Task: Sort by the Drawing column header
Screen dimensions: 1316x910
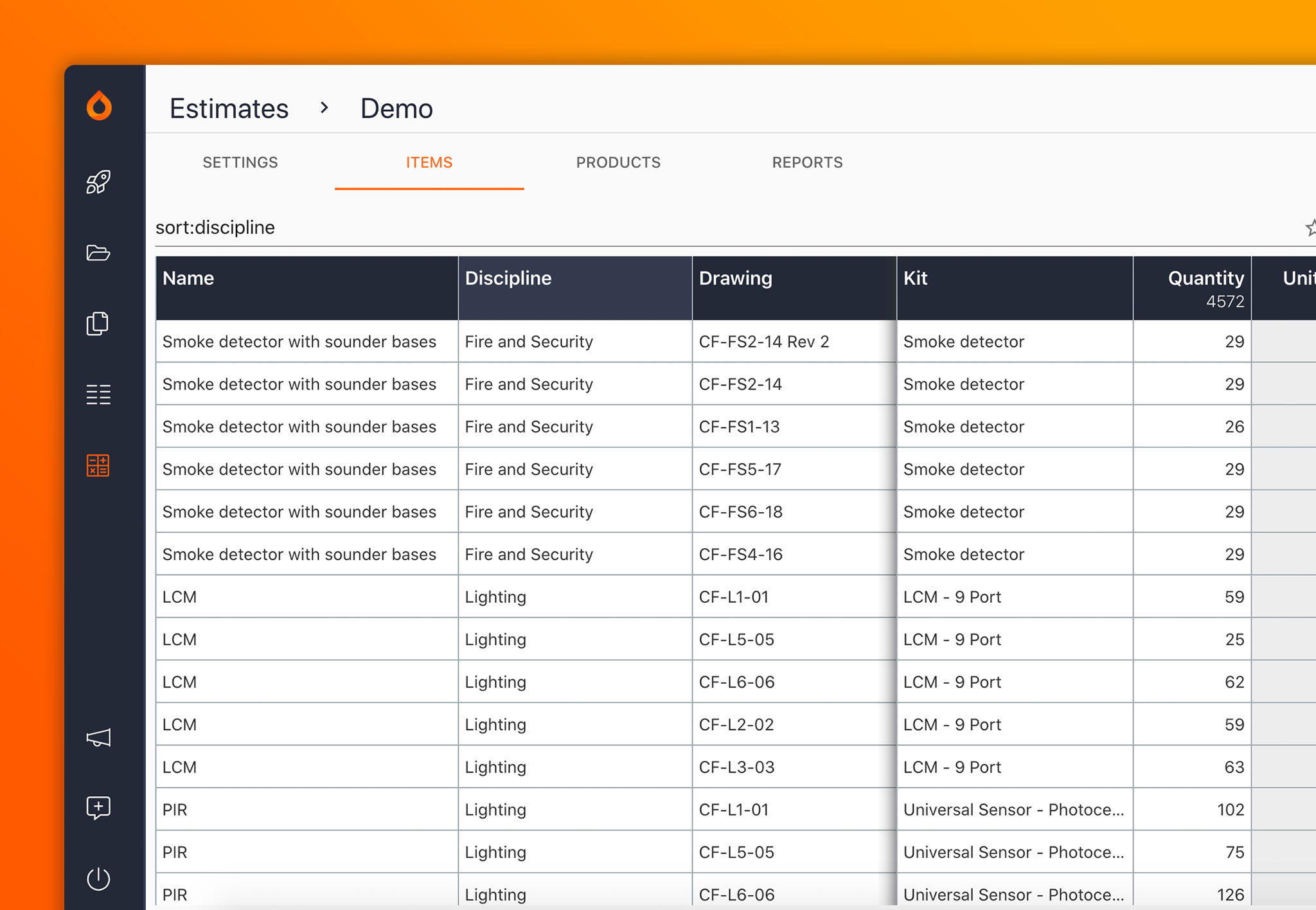Action: pos(794,288)
